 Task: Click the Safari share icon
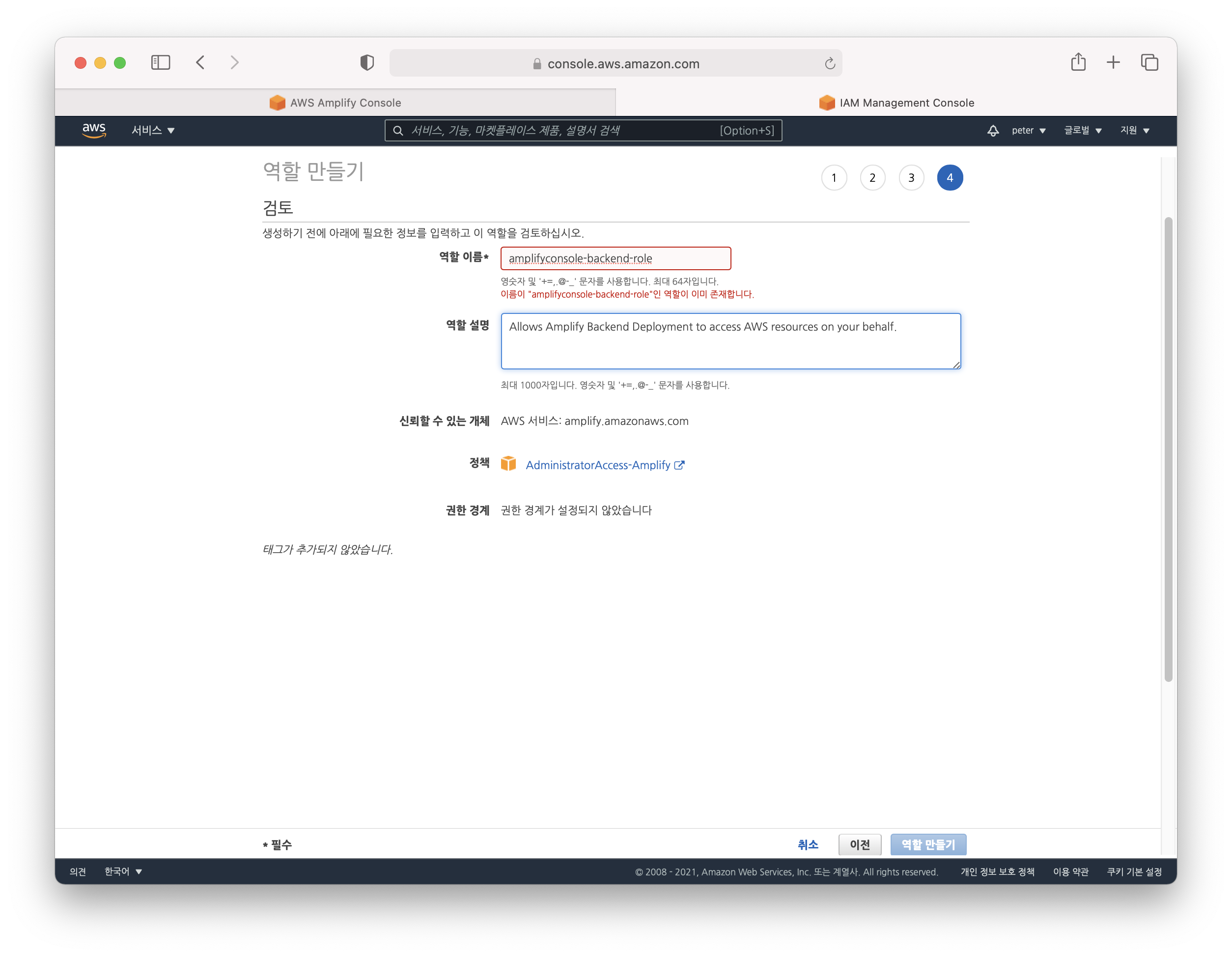tap(1078, 62)
